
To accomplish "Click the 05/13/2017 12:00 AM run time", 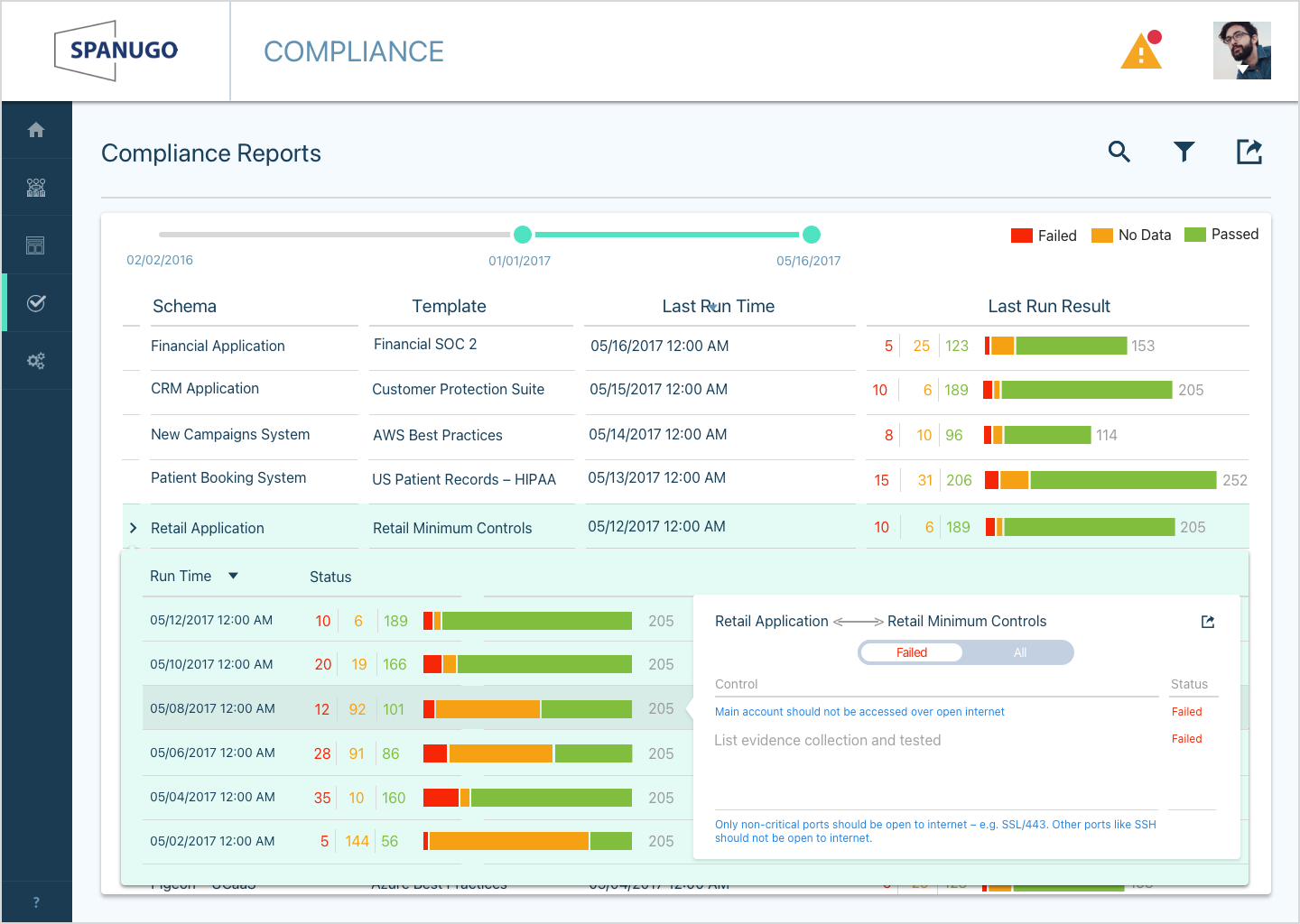I will (x=657, y=477).
